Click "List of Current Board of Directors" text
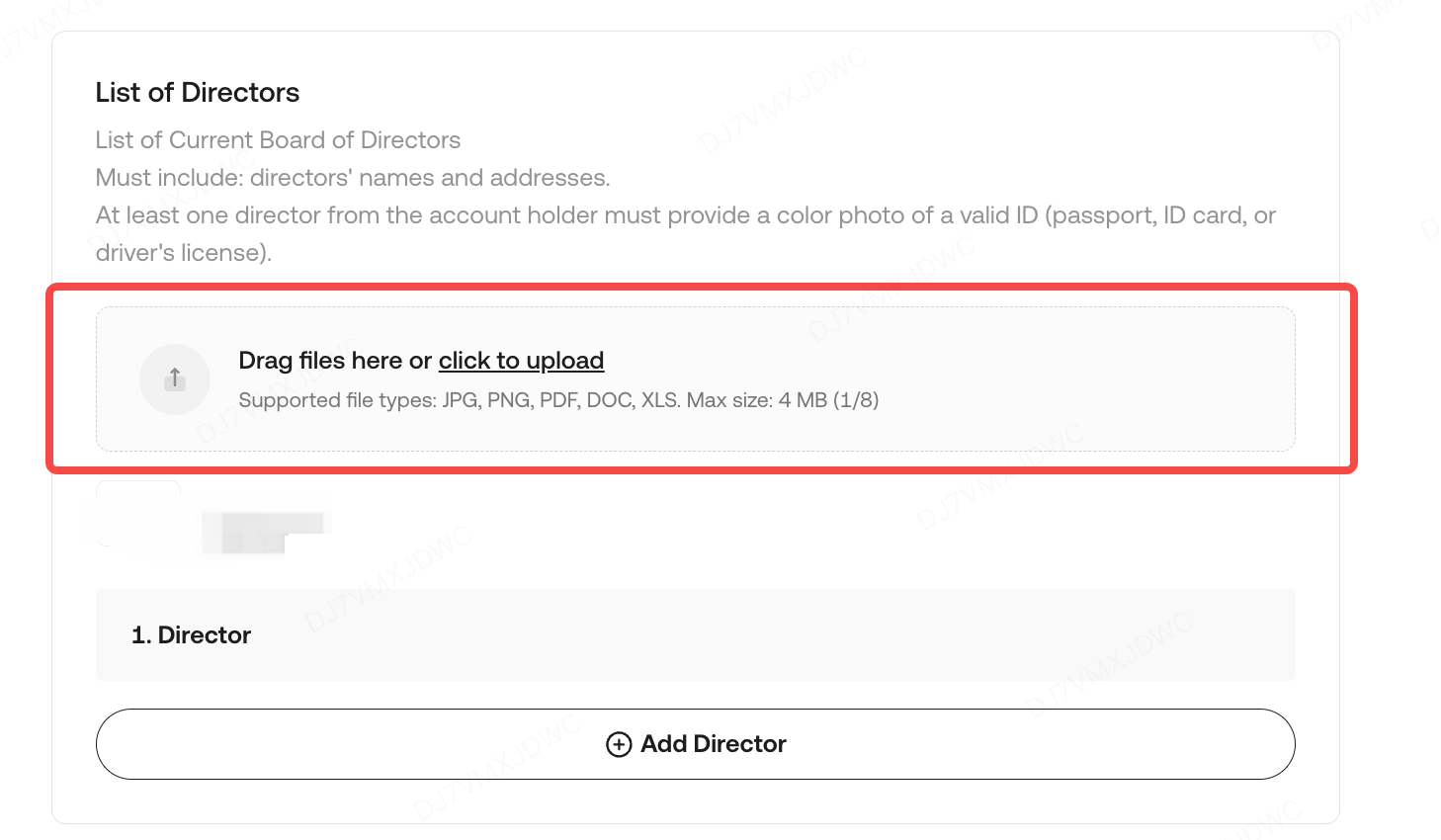The width and height of the screenshot is (1441, 840). click(278, 140)
